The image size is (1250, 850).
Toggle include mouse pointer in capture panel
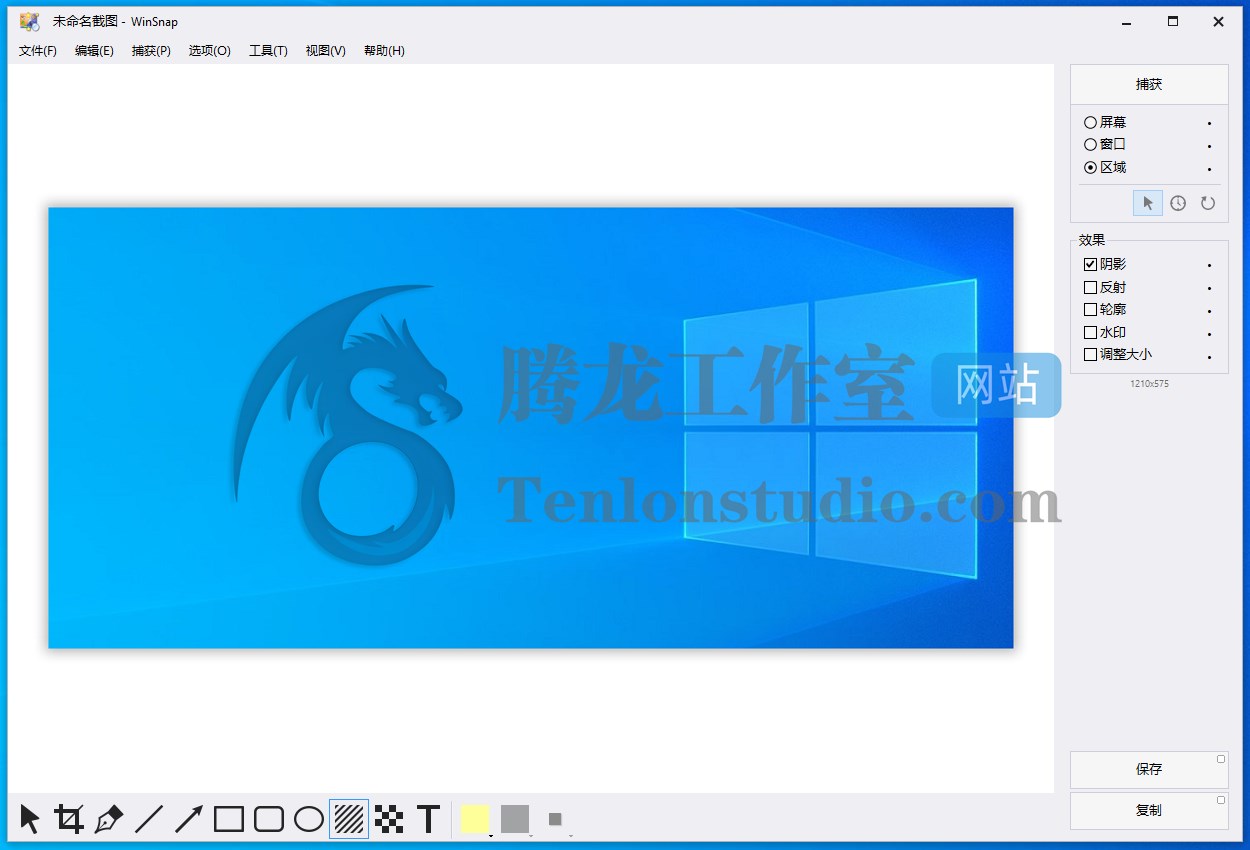(1148, 203)
